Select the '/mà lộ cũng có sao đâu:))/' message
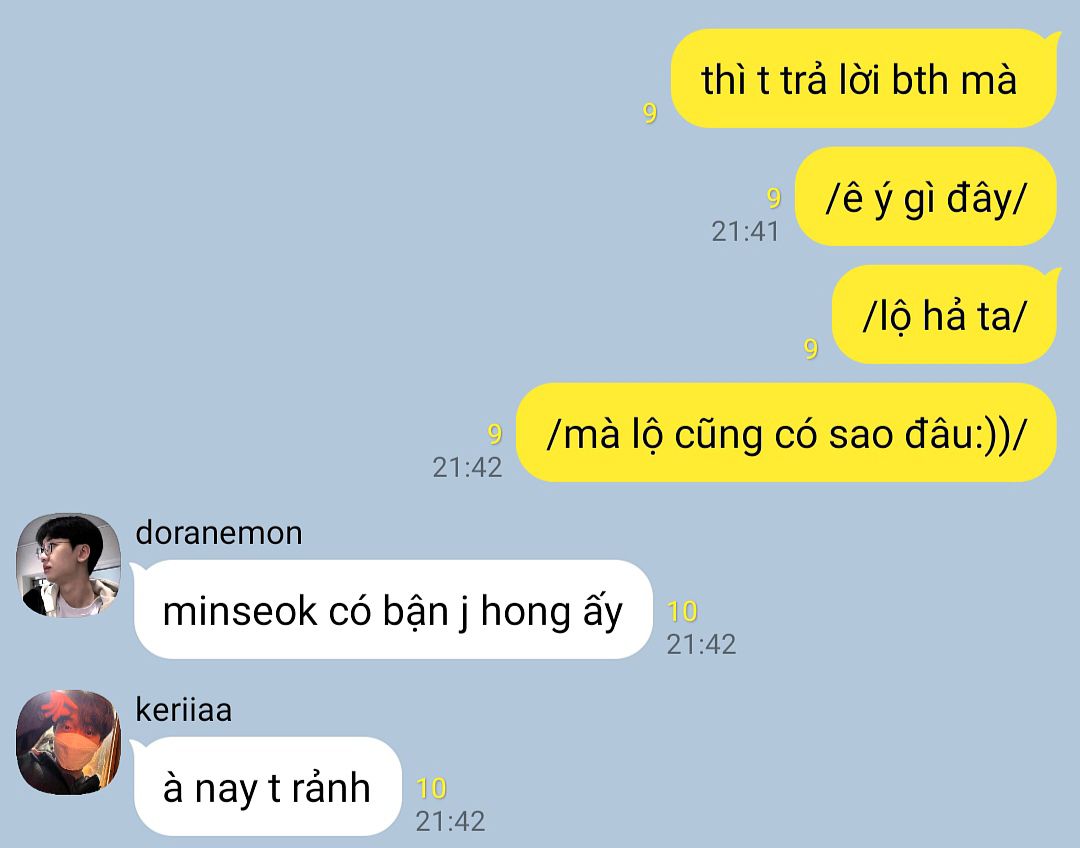This screenshot has width=1080, height=848. coord(786,433)
